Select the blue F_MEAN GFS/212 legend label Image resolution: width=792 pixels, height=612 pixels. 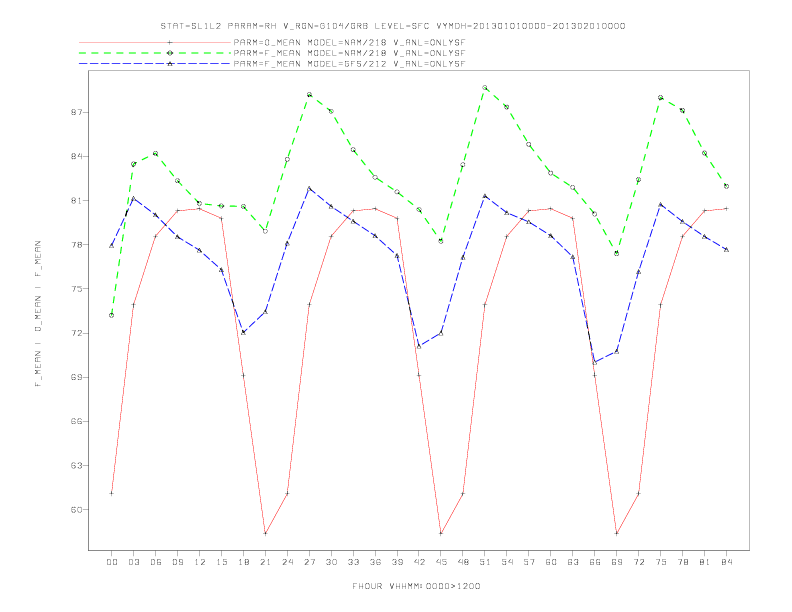pyautogui.click(x=349, y=64)
